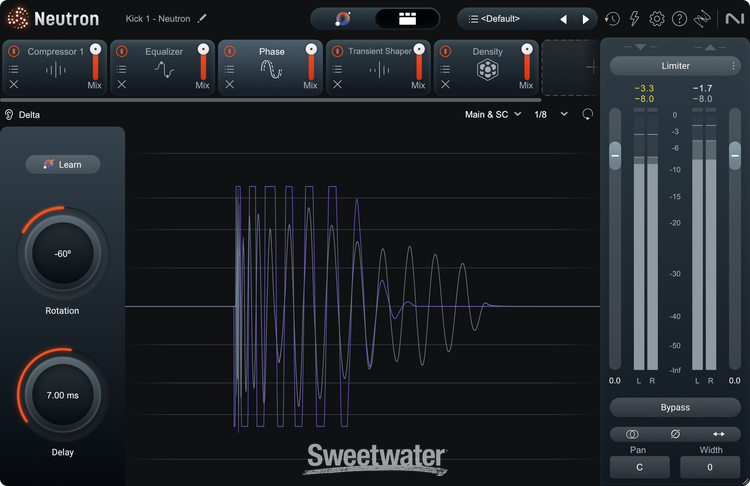Open the undo history
Viewport: 750px width, 486px height.
tap(612, 19)
